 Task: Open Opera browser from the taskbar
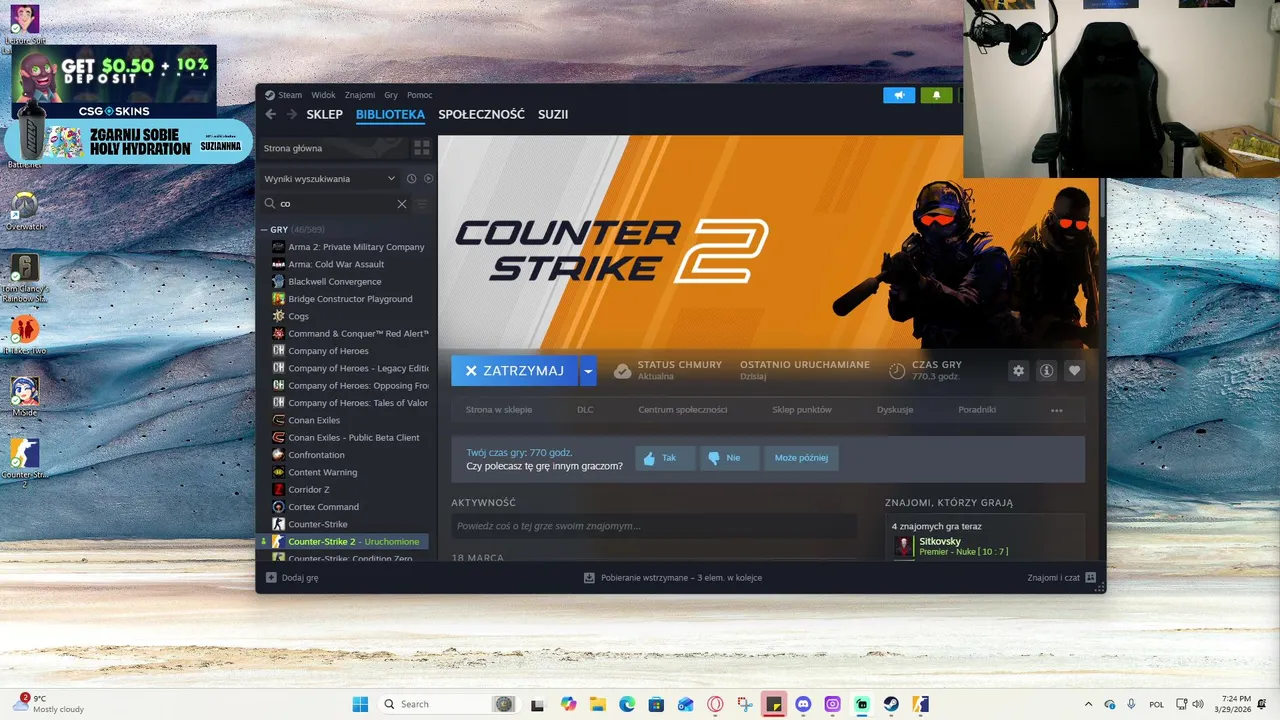(715, 704)
